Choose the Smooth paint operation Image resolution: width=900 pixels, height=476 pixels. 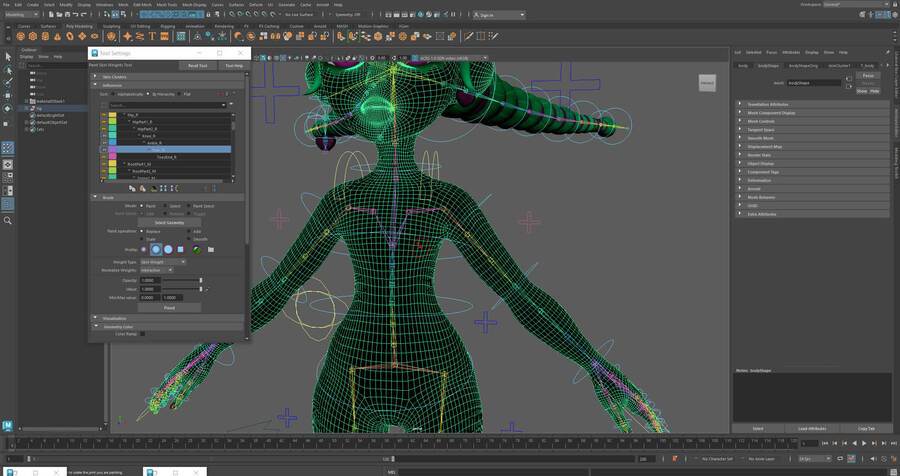coord(187,239)
